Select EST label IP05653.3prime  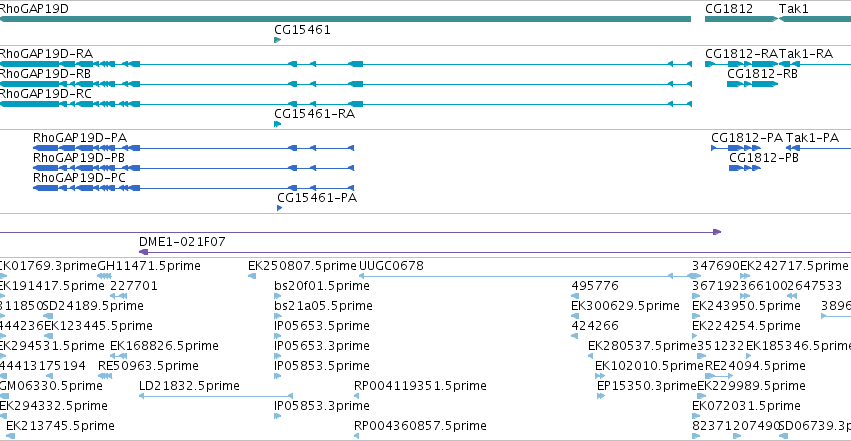pos(322,346)
